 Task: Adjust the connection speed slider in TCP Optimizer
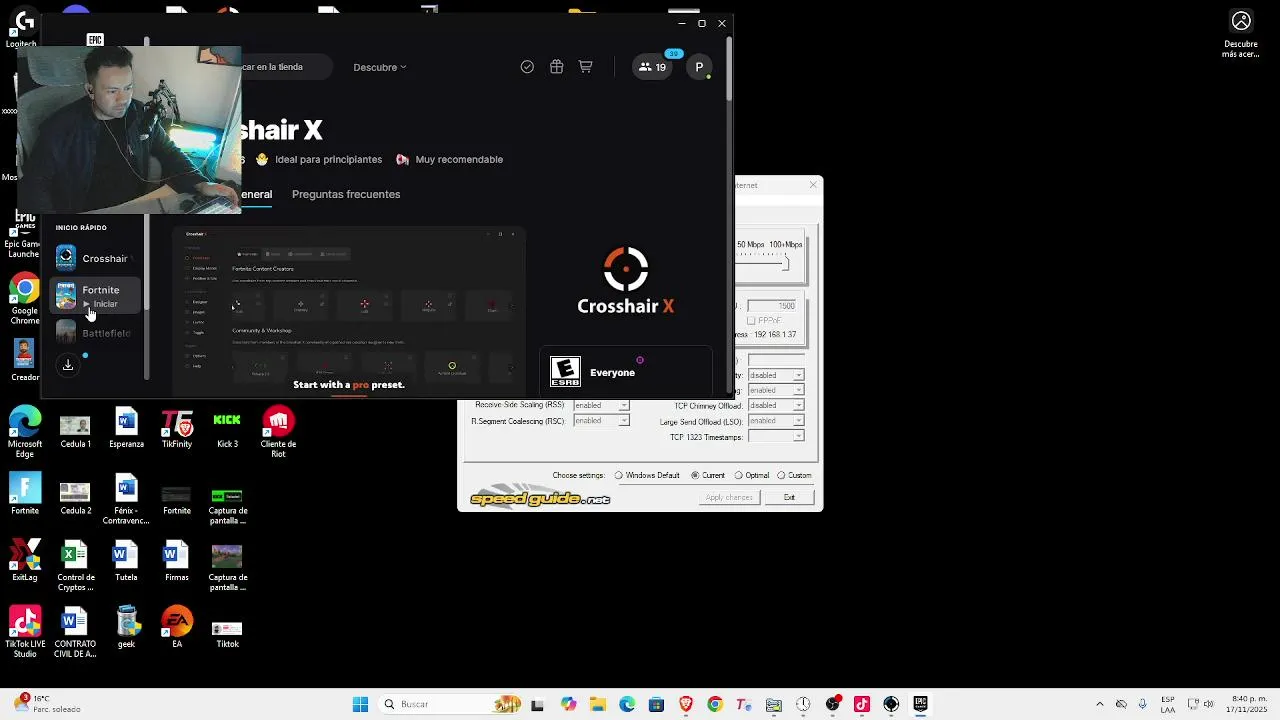(x=786, y=262)
